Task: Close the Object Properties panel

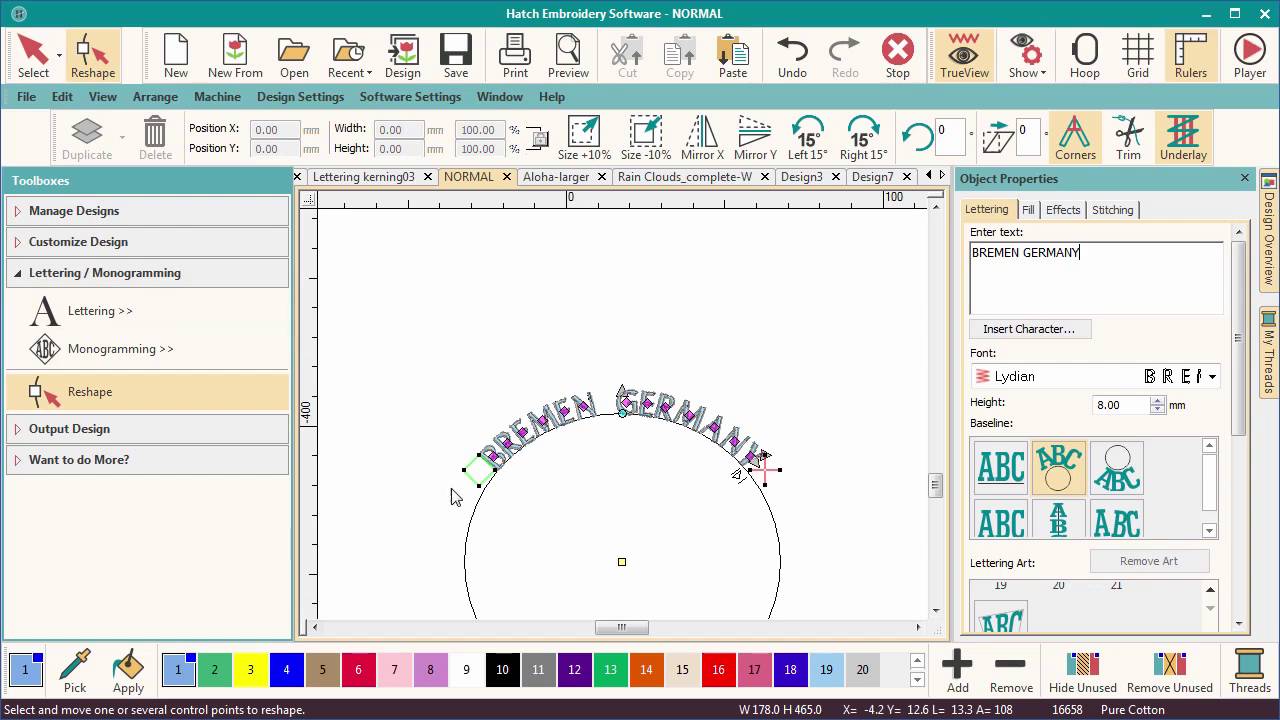Action: click(x=1245, y=178)
